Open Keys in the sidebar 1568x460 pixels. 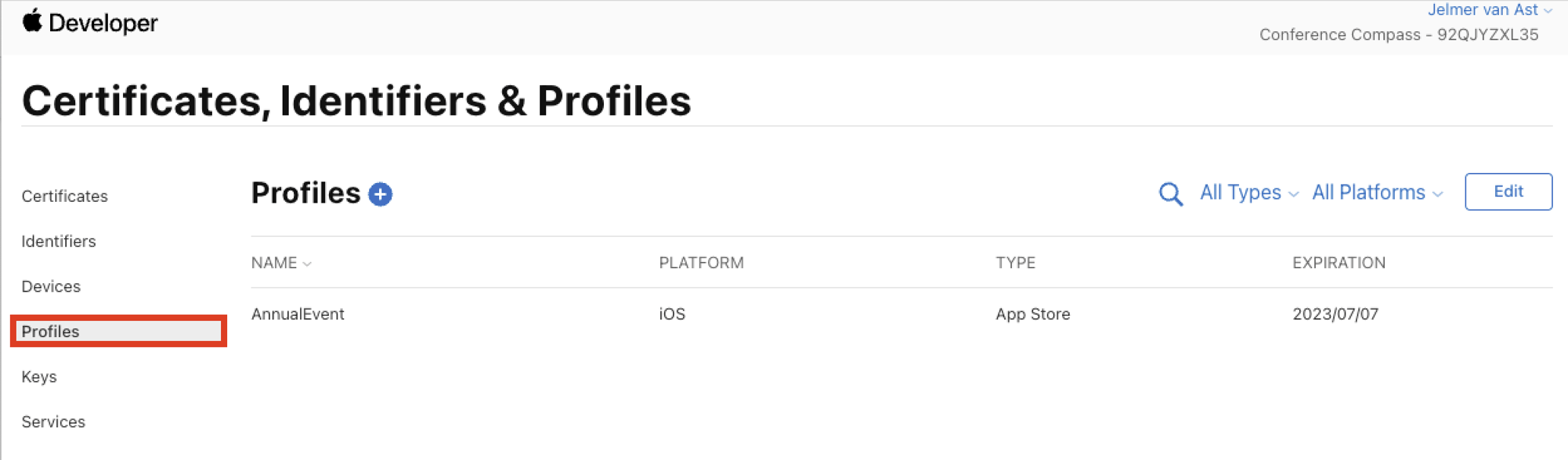coord(39,377)
